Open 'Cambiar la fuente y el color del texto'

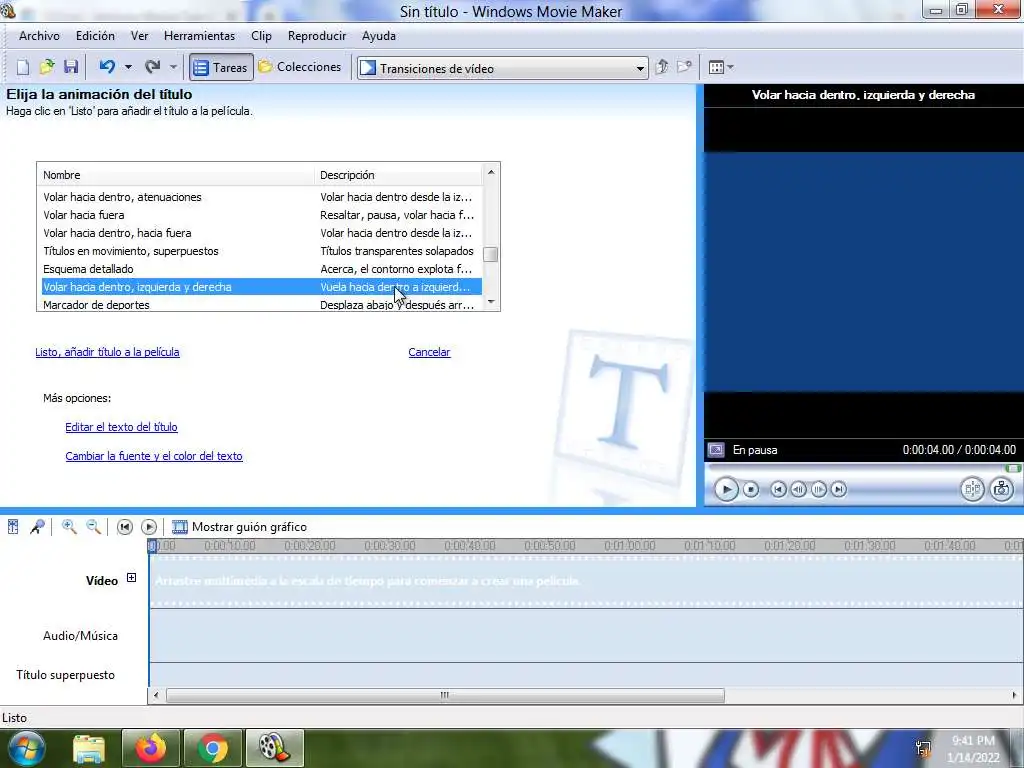(x=154, y=456)
